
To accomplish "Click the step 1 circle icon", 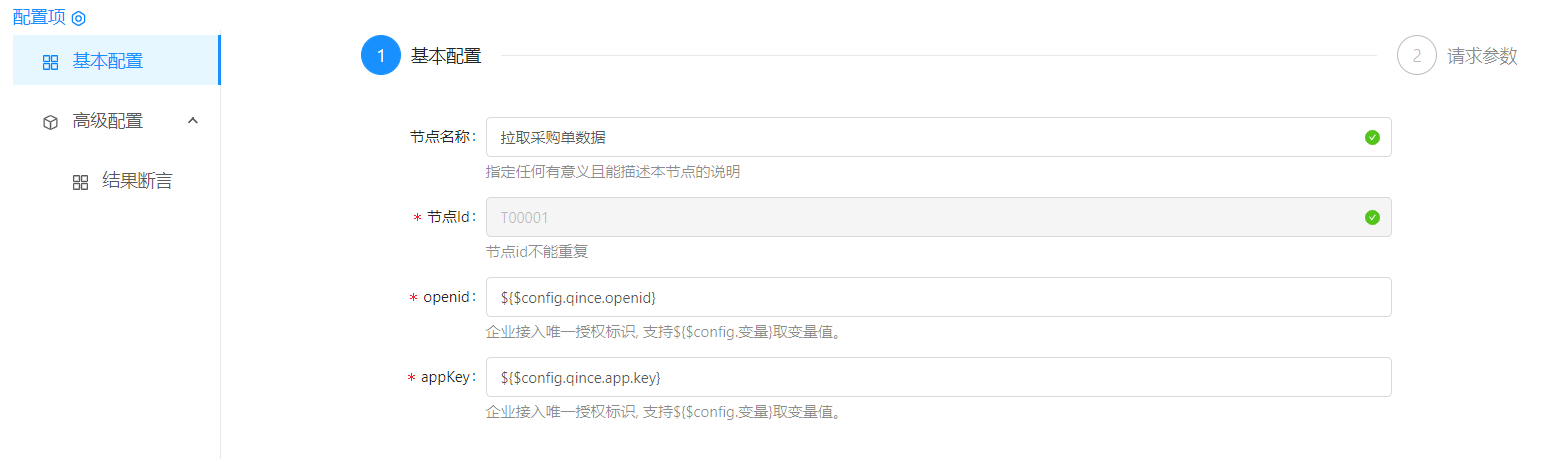I will (380, 56).
